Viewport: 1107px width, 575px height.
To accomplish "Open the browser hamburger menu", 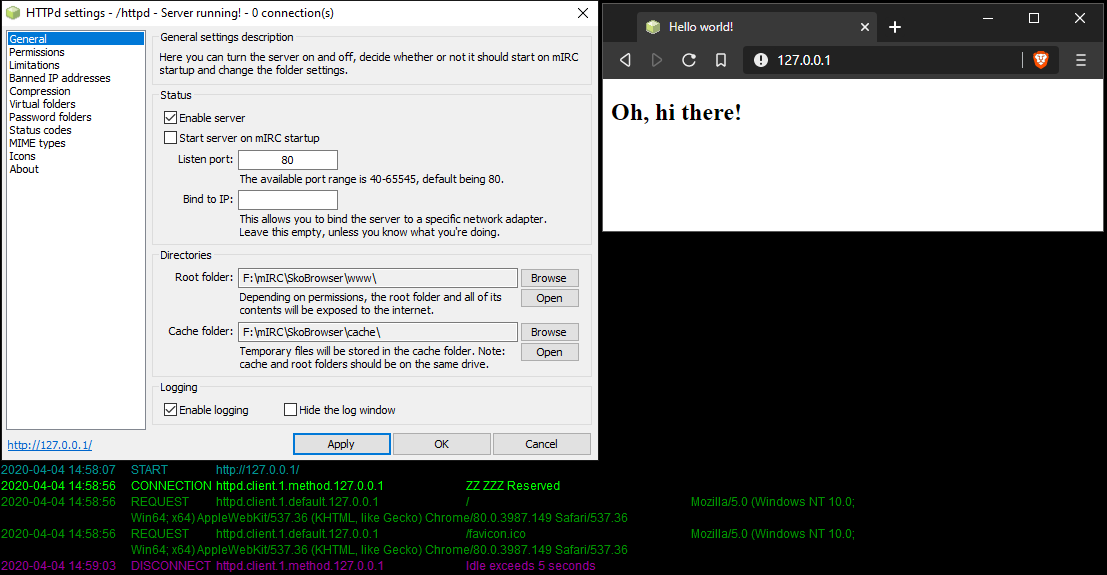I will click(x=1080, y=60).
